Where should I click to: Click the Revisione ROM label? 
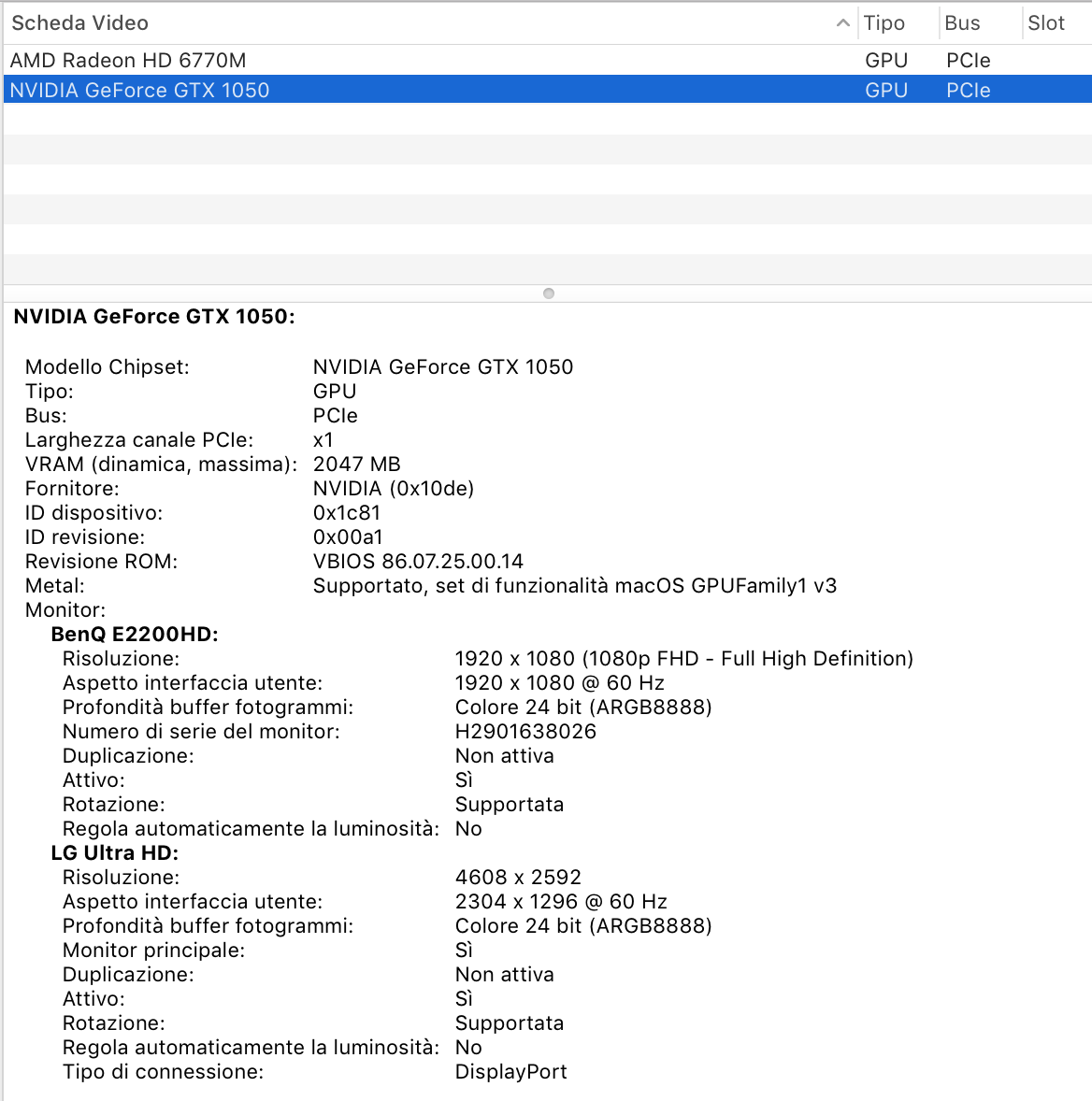pos(101,562)
